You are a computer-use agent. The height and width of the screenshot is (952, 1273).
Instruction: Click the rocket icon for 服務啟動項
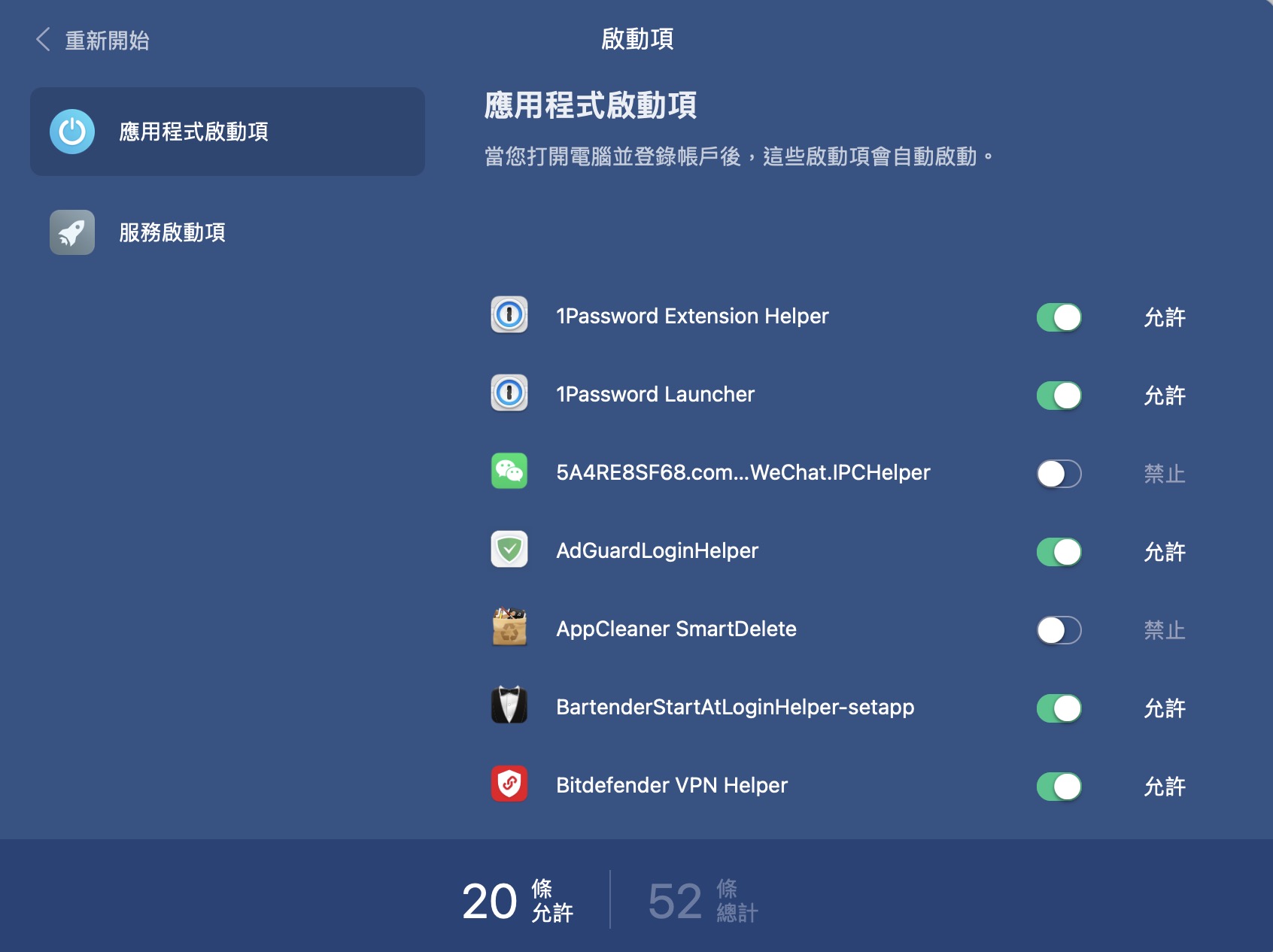point(72,232)
